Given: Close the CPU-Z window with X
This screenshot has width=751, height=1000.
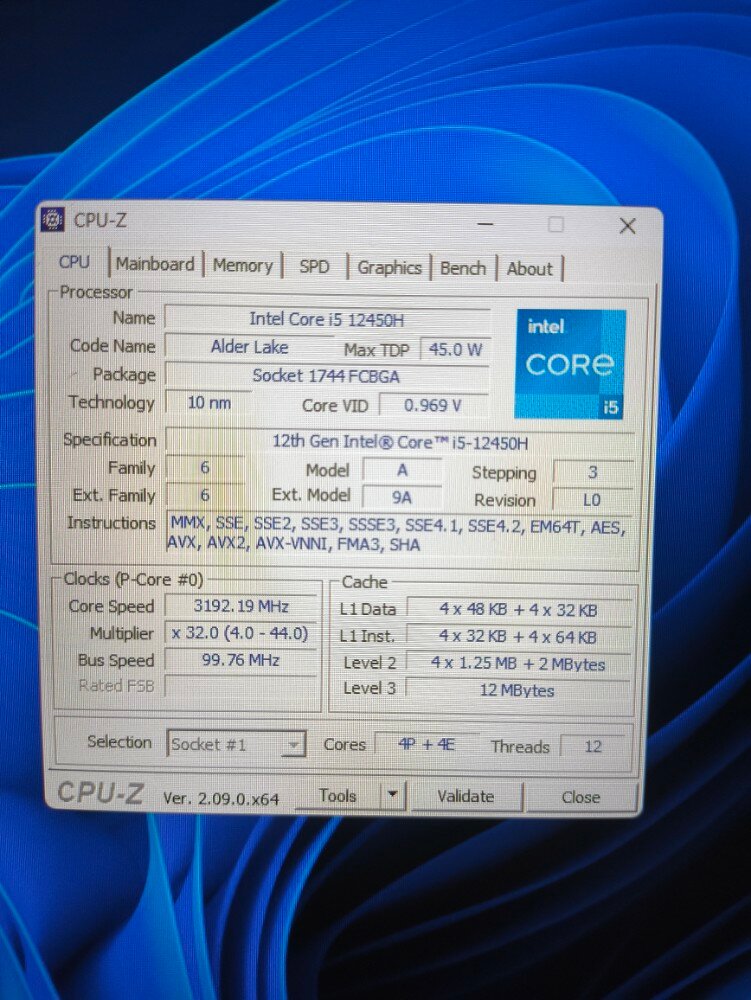Looking at the screenshot, I should (x=627, y=226).
